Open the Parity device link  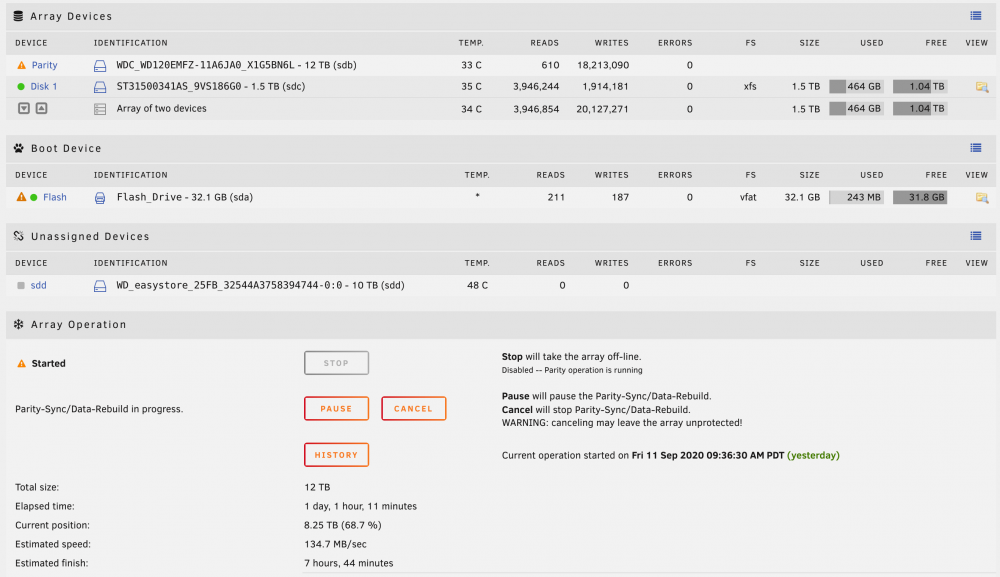[x=45, y=65]
